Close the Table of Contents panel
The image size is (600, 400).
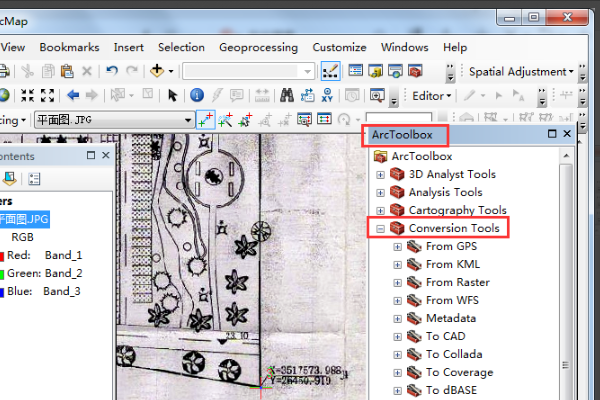pos(106,155)
